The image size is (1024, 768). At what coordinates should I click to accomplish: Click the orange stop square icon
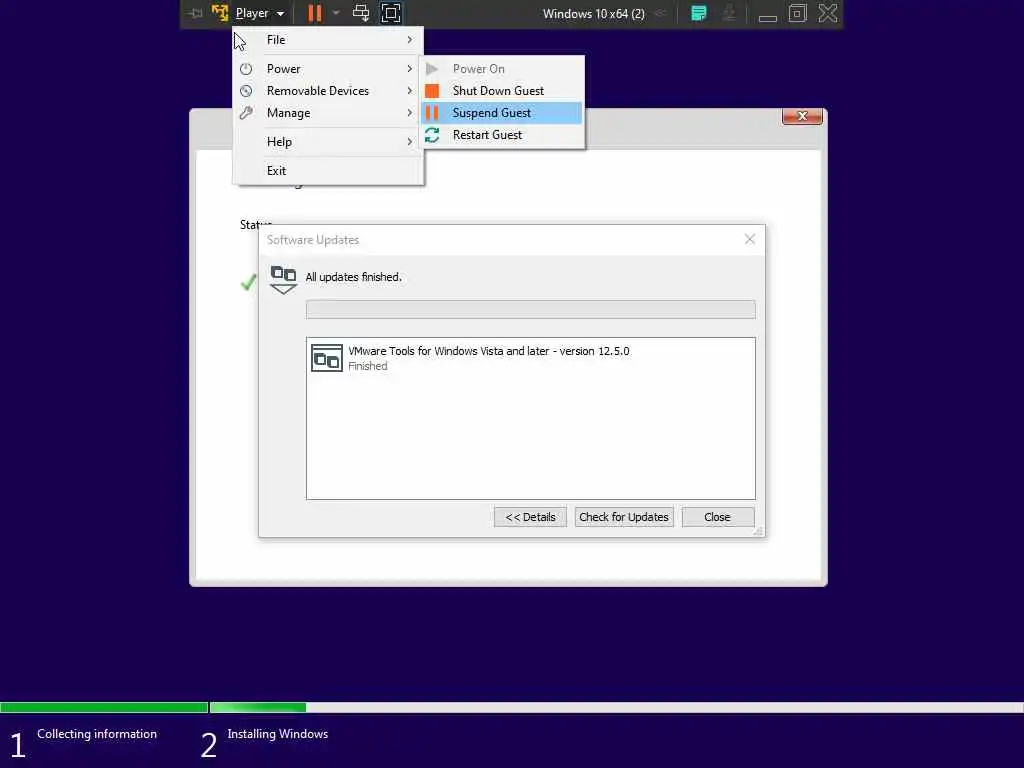coord(432,91)
